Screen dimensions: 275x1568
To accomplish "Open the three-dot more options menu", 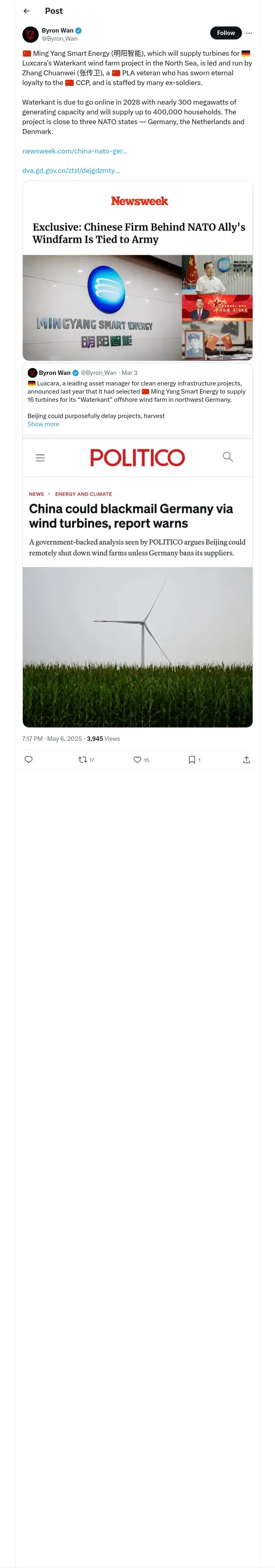I will coord(249,33).
